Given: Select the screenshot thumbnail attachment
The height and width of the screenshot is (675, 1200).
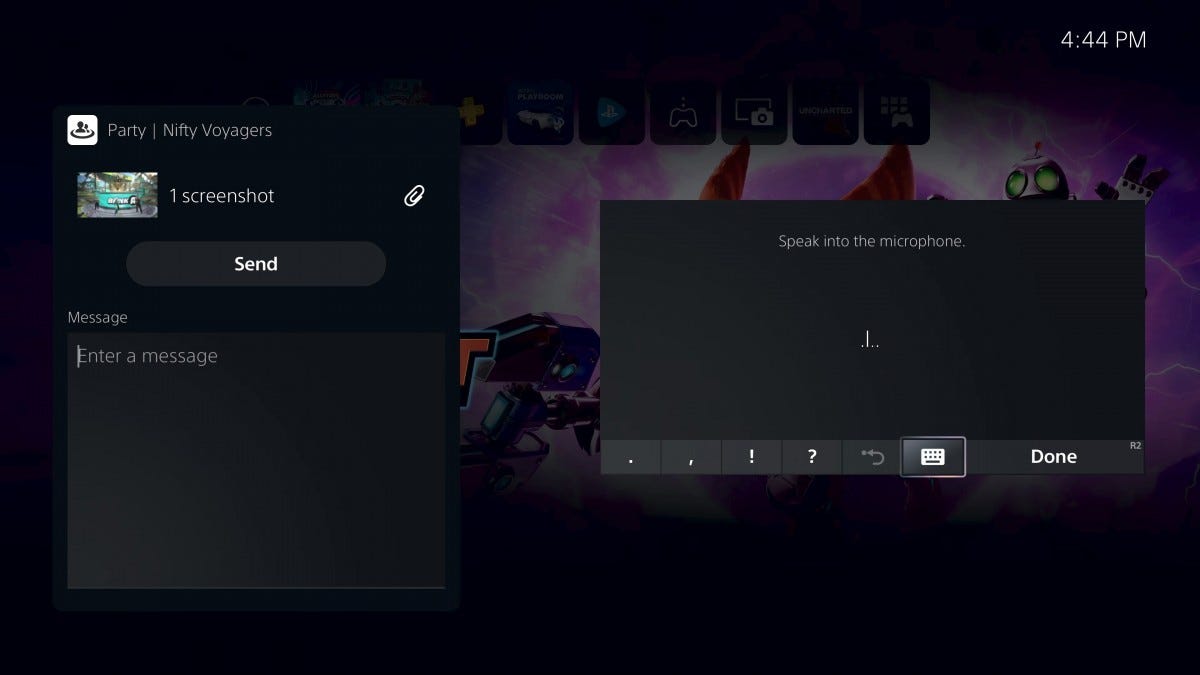Looking at the screenshot, I should [117, 195].
